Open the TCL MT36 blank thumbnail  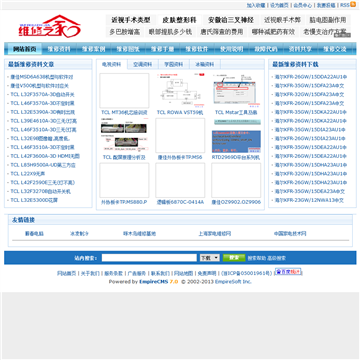click(x=124, y=90)
